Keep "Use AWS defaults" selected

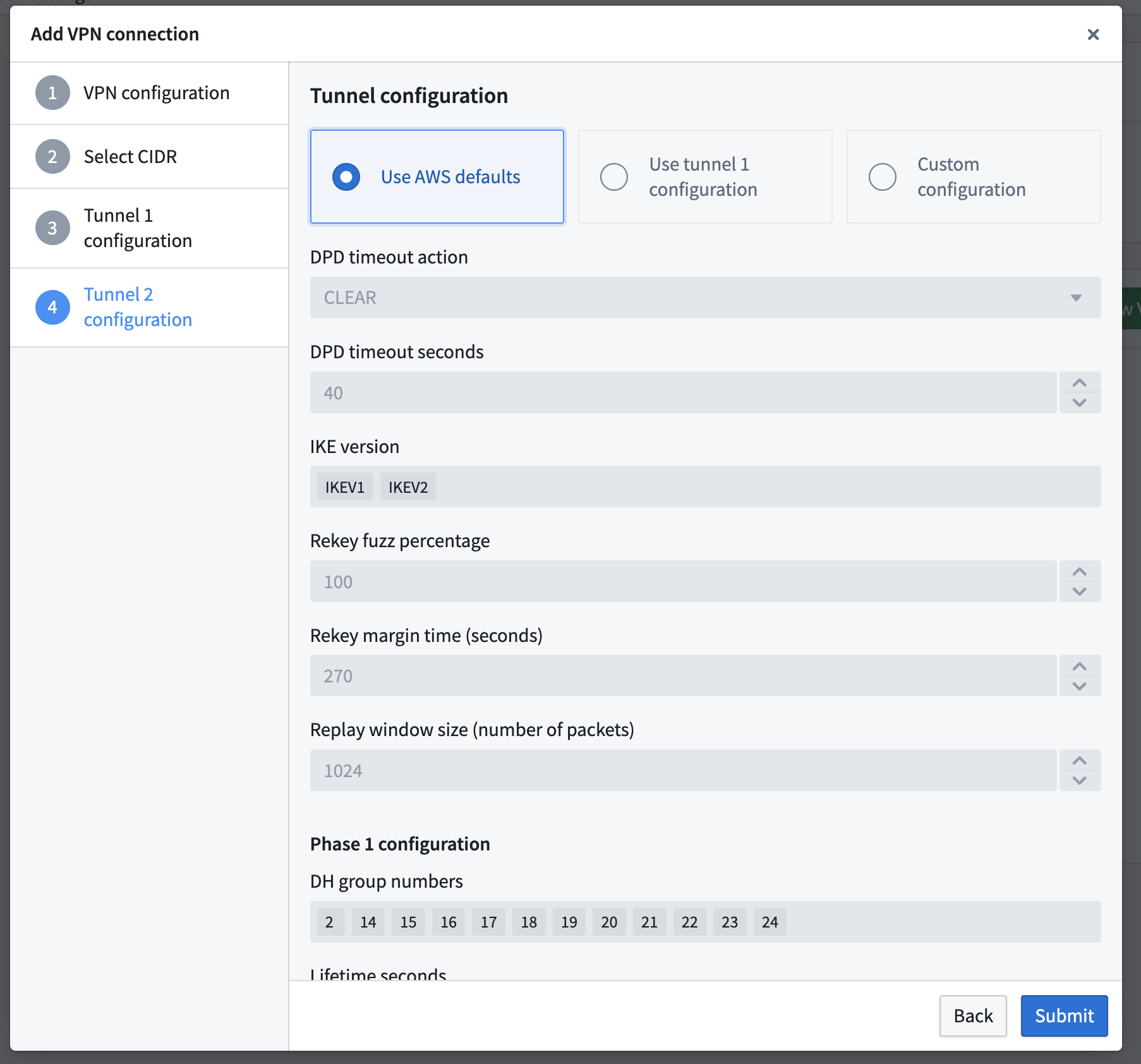coord(345,177)
